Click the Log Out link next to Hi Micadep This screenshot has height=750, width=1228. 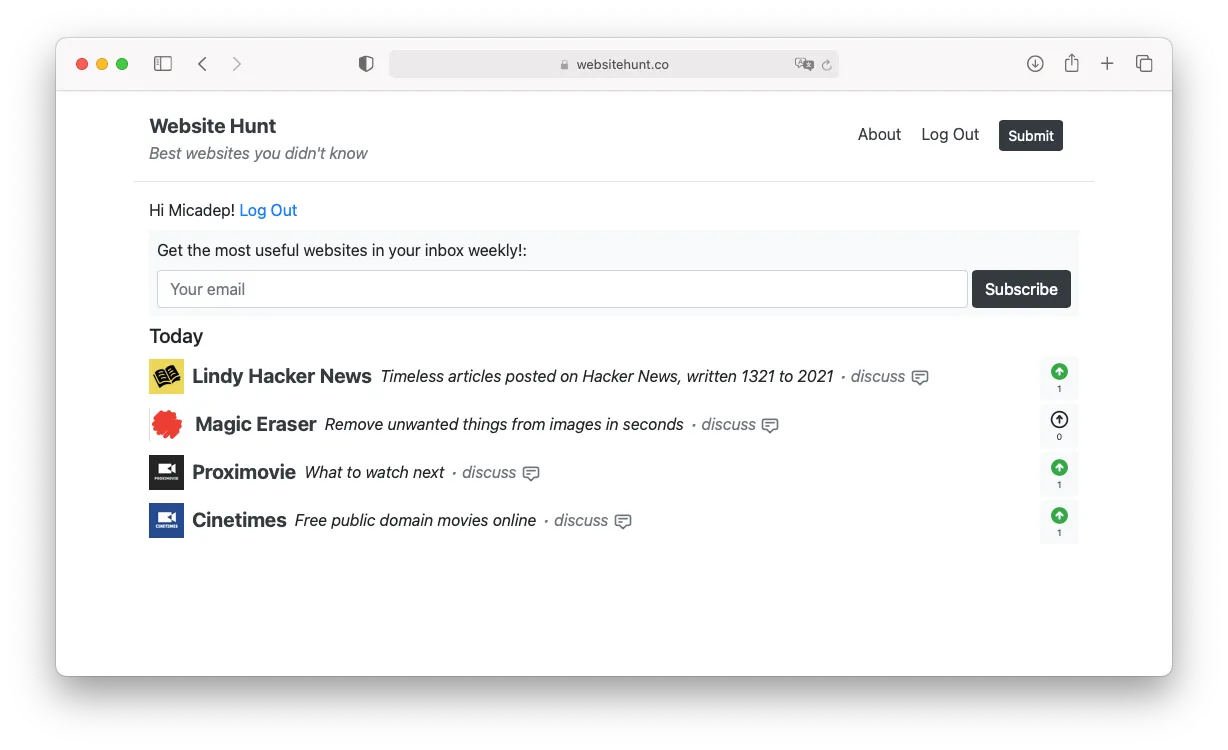pos(268,210)
